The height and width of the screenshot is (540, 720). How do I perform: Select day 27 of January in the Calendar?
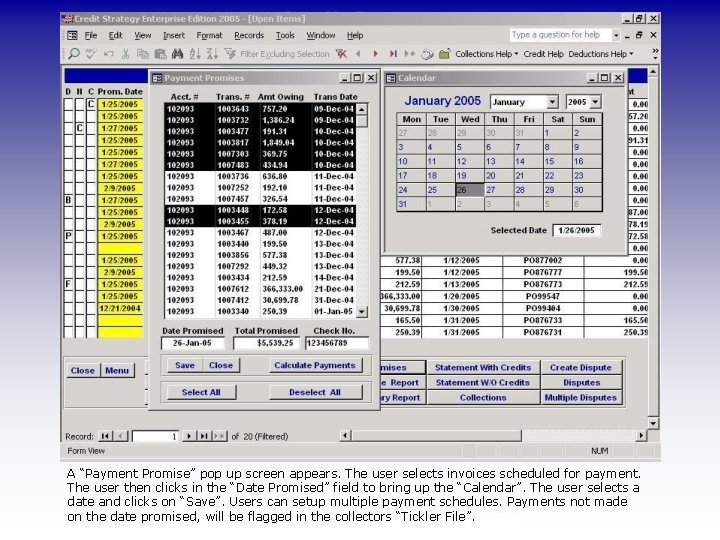coord(498,190)
